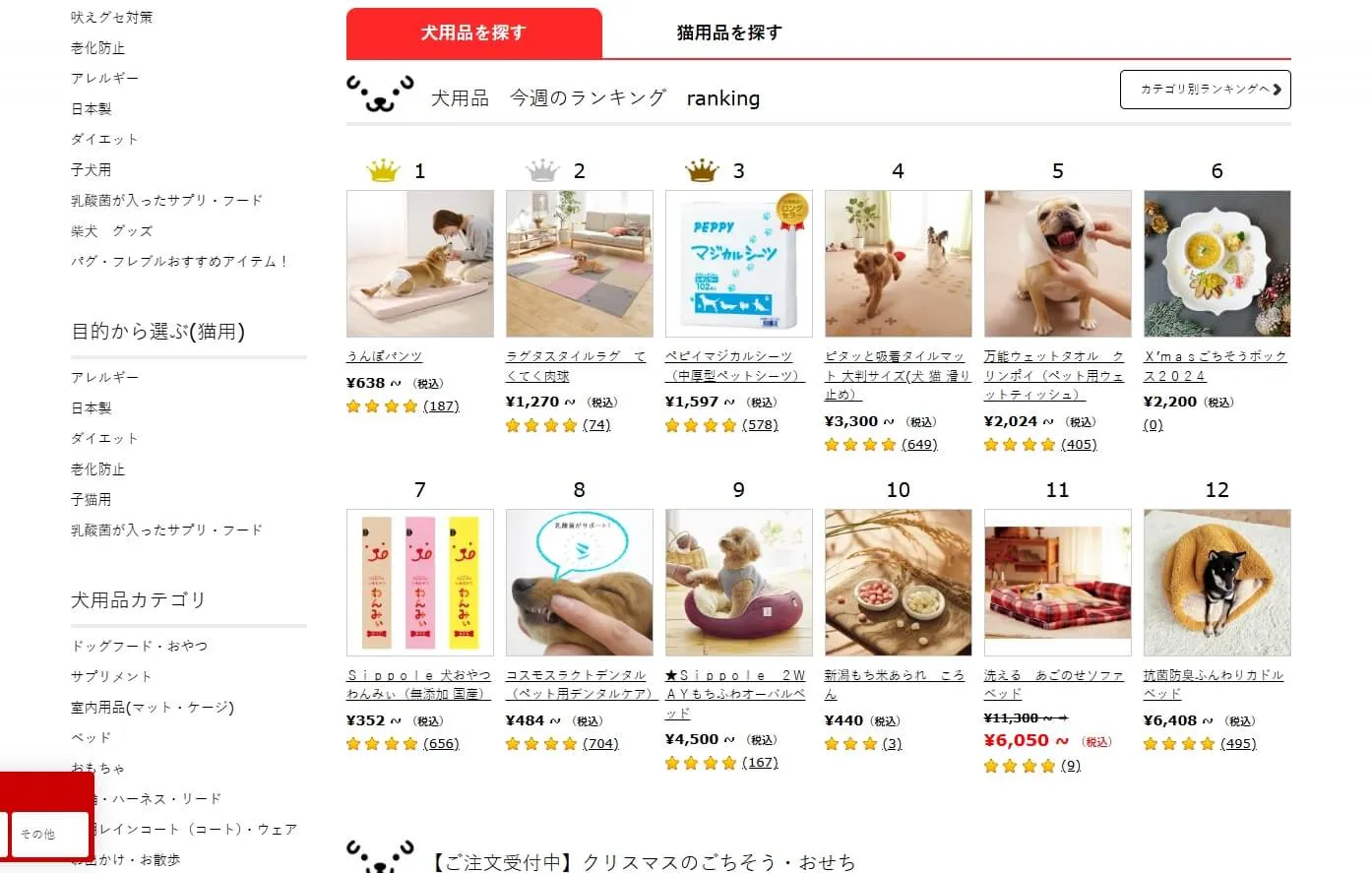Click the gold crown icon for rank 1
This screenshot has width=1372, height=873.
(x=383, y=171)
